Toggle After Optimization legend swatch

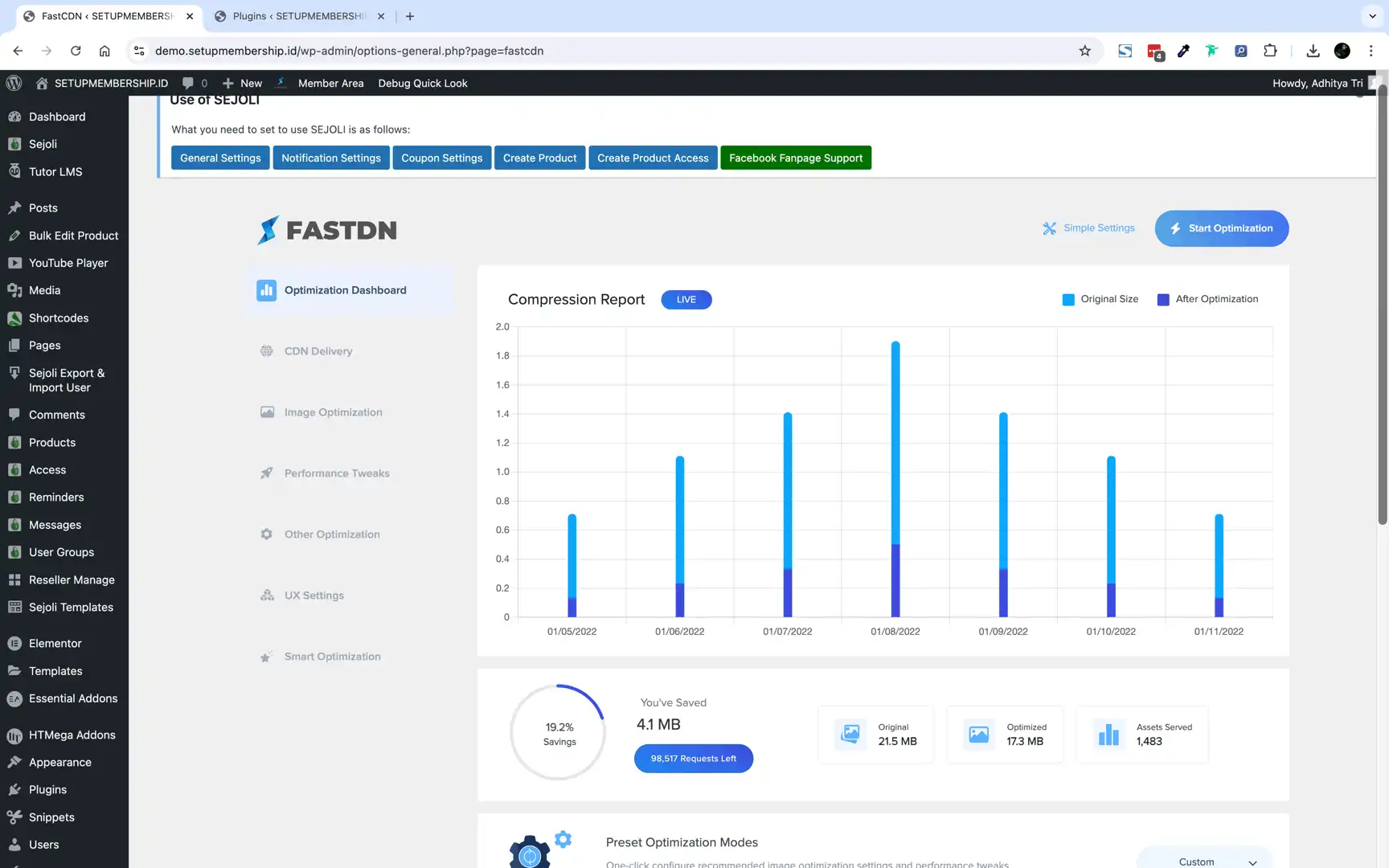[x=1163, y=299]
